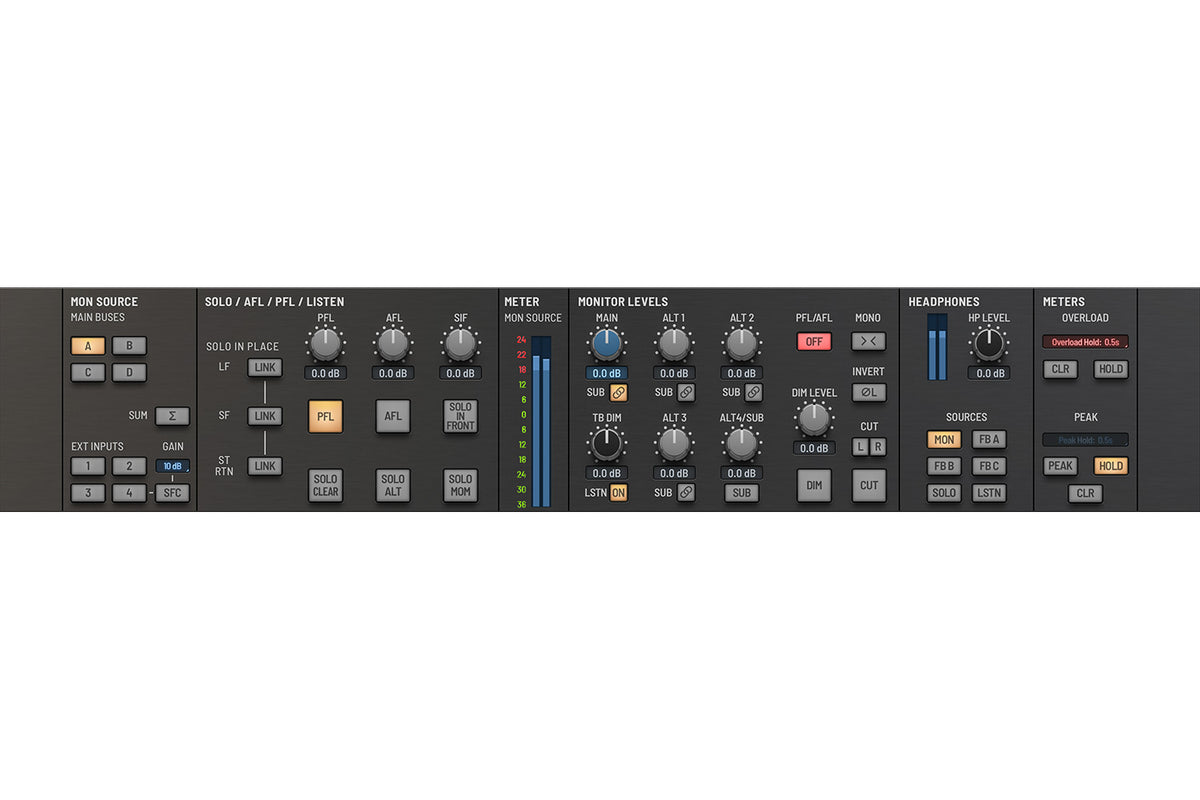Click the SUM sigma button
1200x800 pixels.
(x=172, y=416)
